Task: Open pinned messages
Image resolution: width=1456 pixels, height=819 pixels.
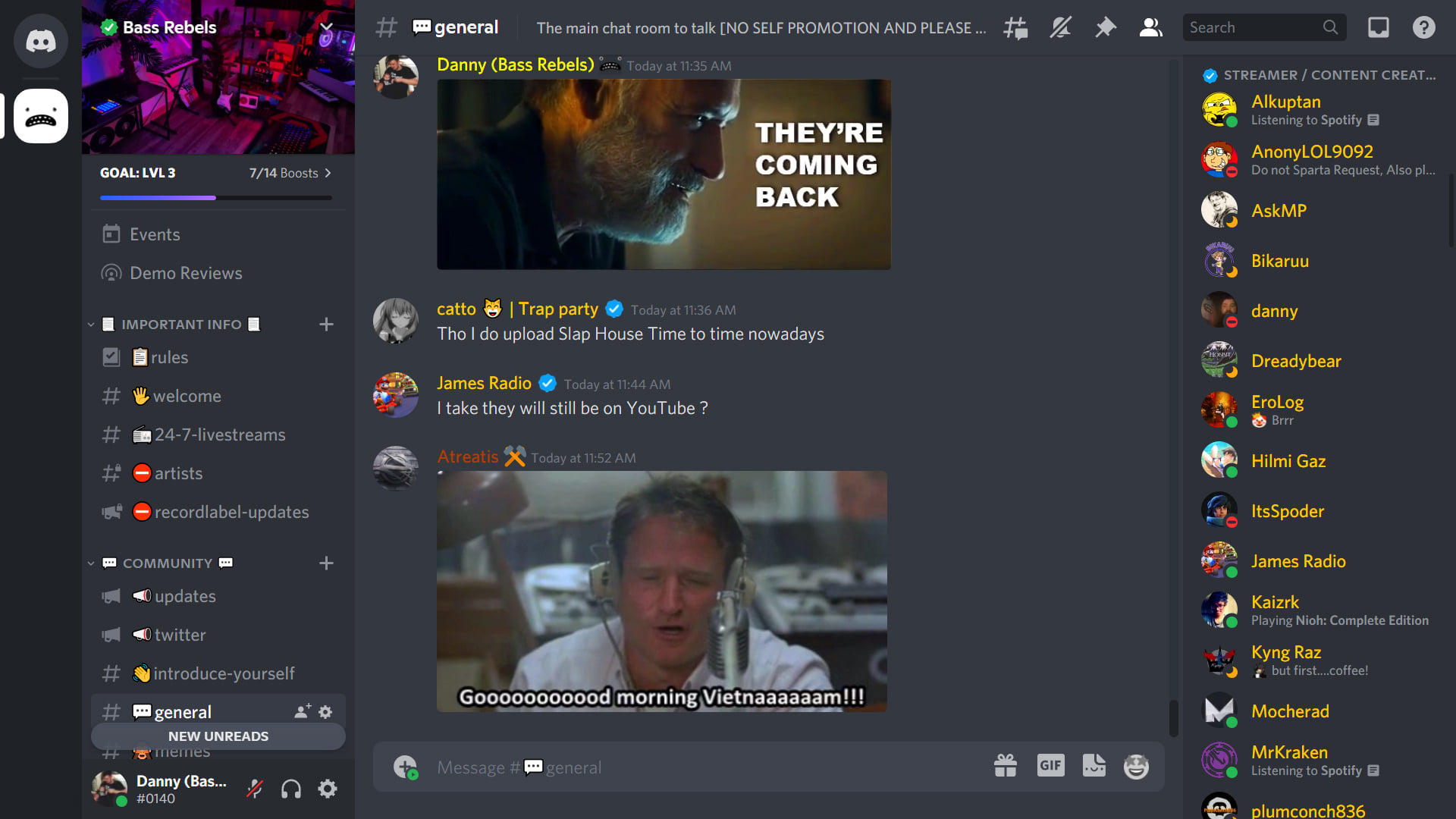Action: (1106, 28)
